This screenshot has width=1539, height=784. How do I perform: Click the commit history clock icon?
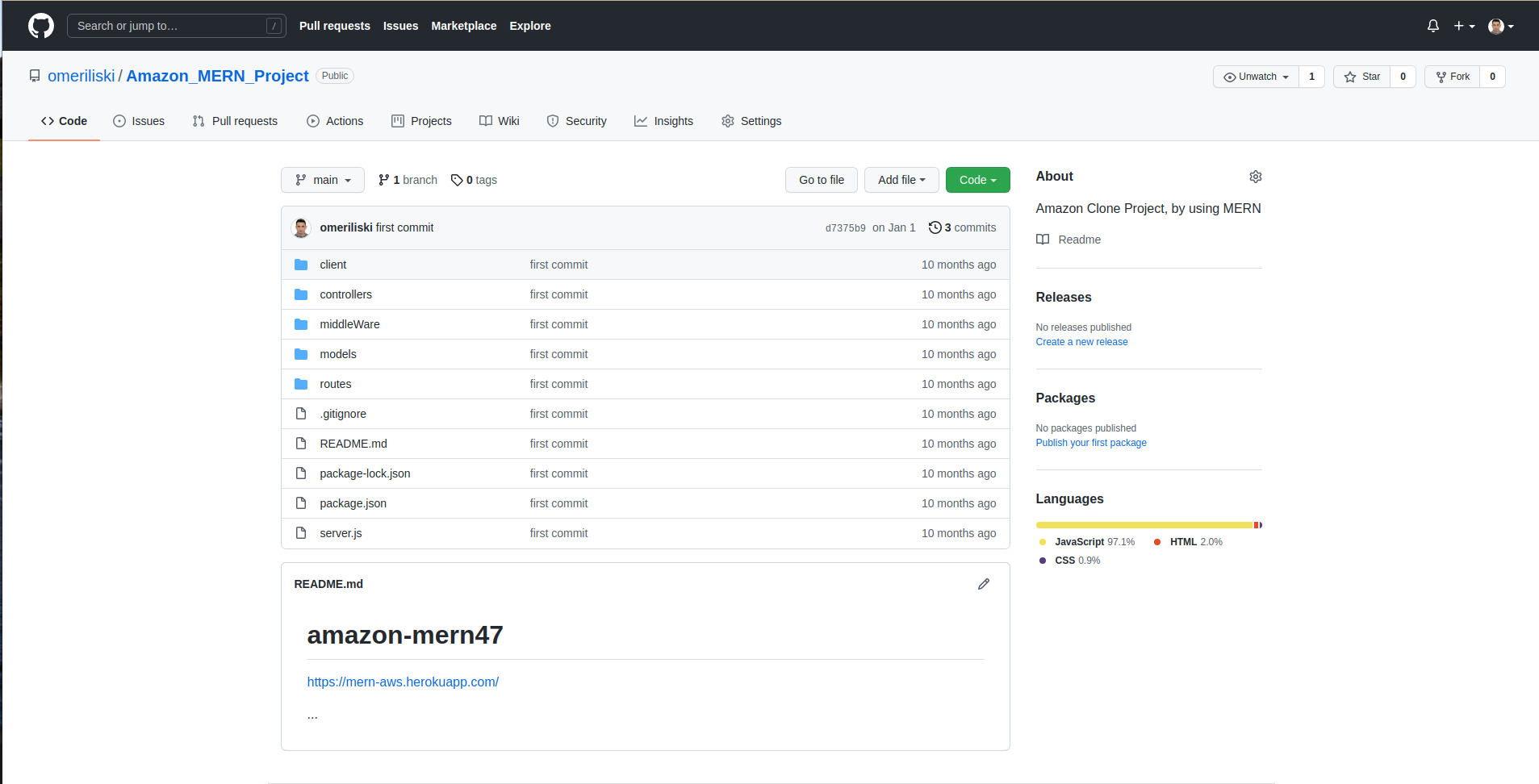click(x=935, y=227)
